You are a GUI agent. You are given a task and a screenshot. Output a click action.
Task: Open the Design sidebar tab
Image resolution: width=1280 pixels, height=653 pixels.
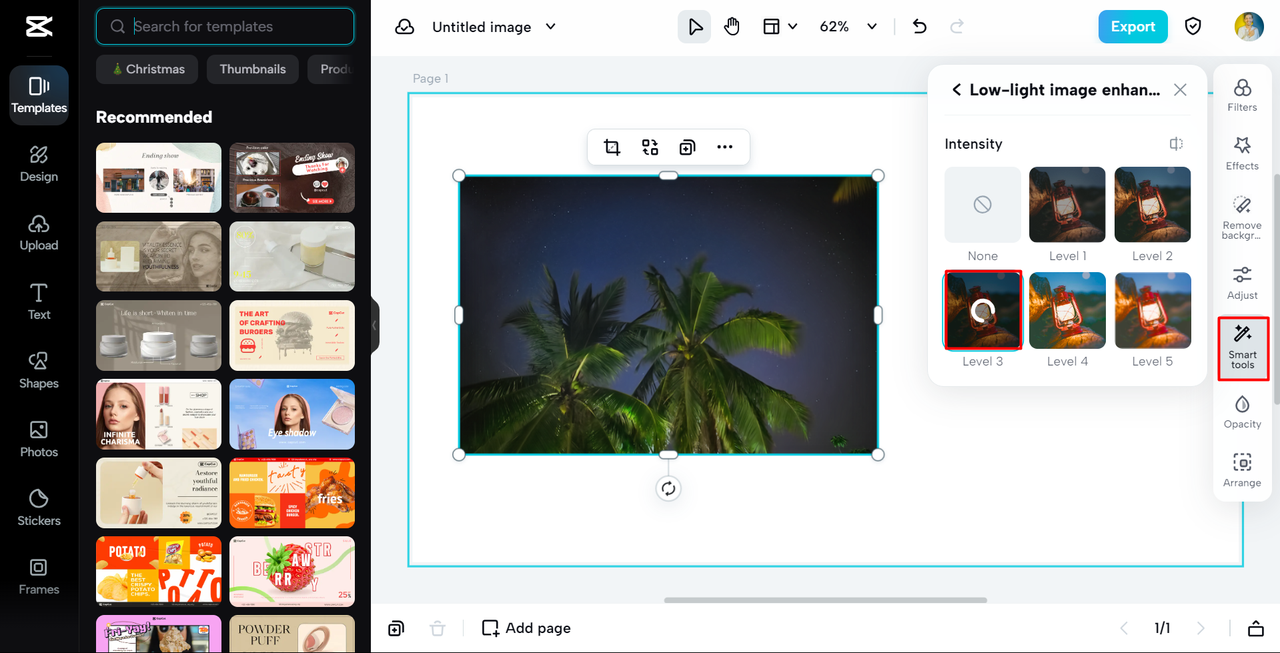(x=39, y=164)
